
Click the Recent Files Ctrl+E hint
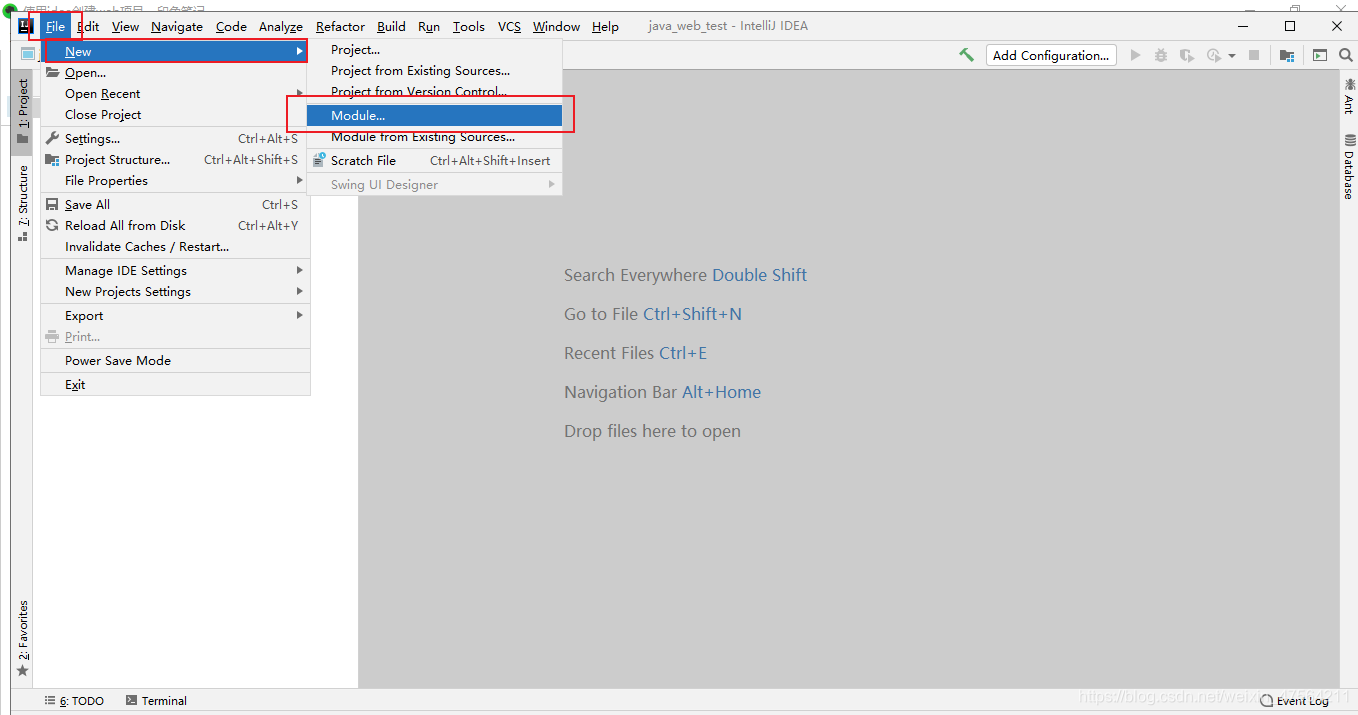[635, 353]
